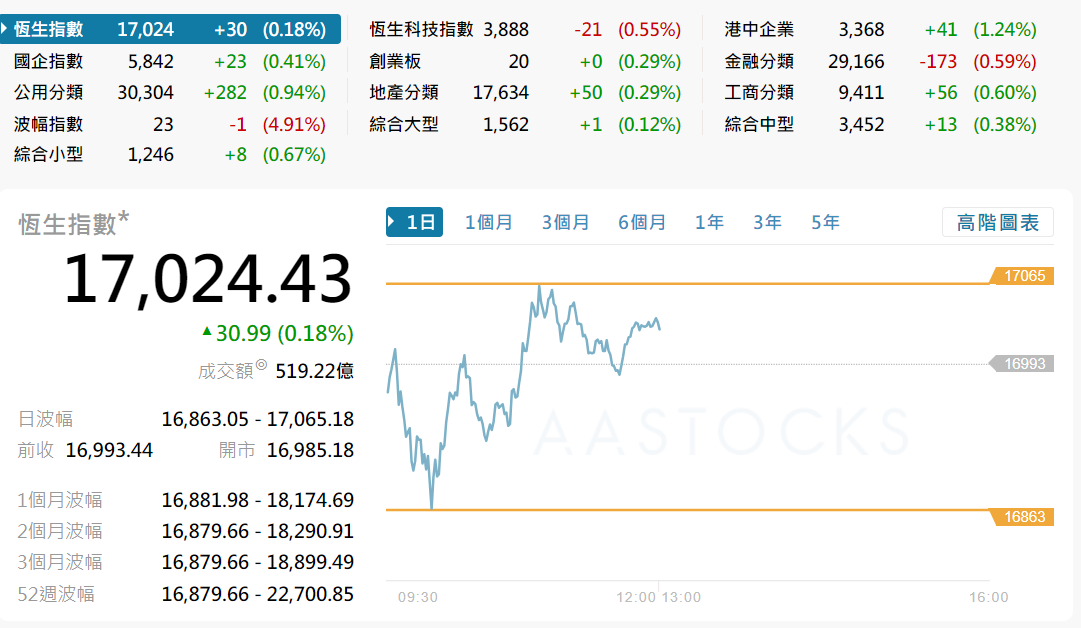Switch the chart to 1個月
Viewport: 1081px width, 628px height.
[x=488, y=222]
